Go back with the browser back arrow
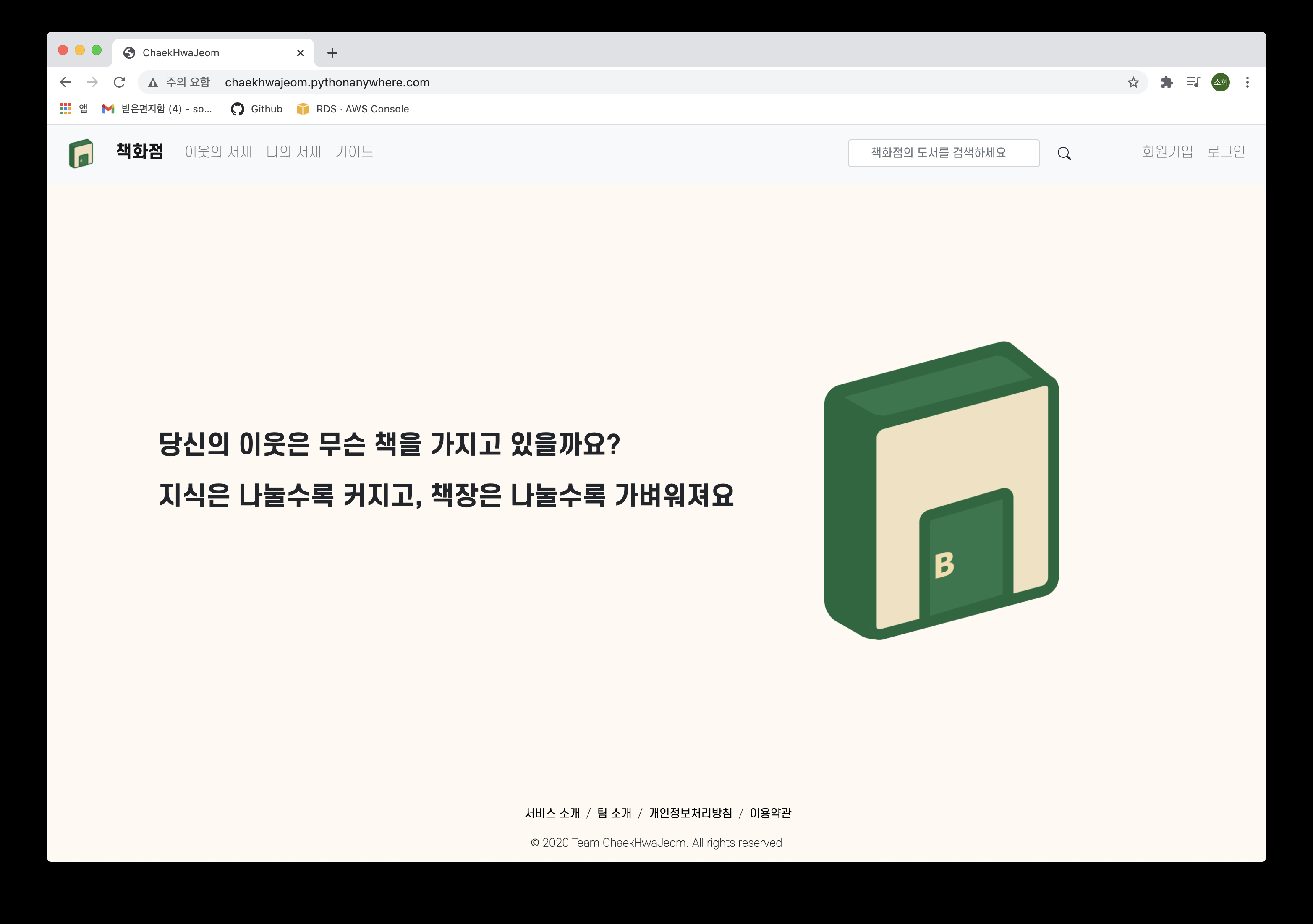 pyautogui.click(x=65, y=82)
